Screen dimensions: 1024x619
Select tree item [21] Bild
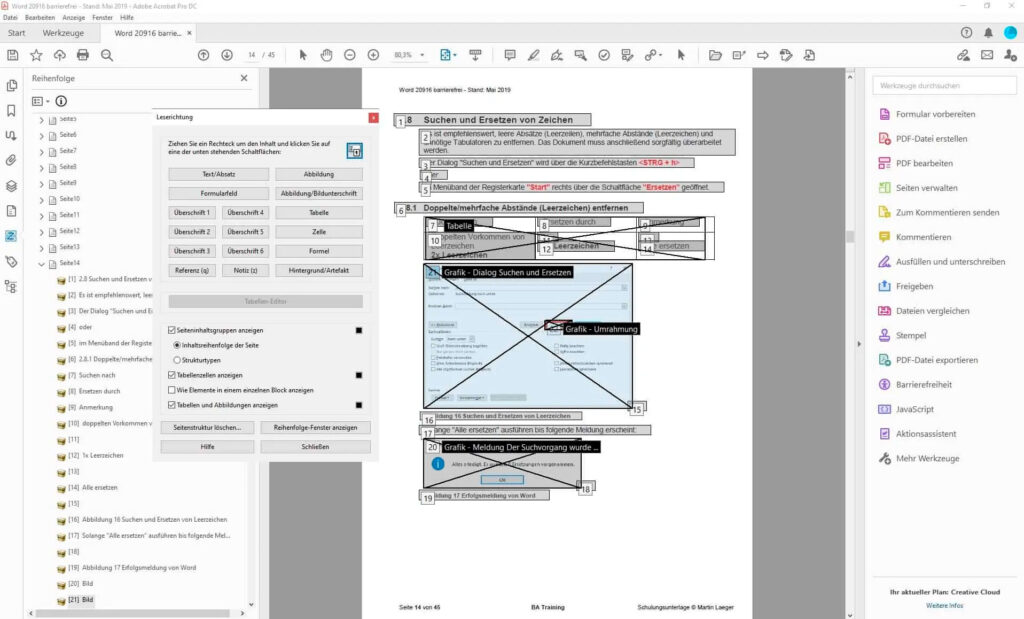81,599
